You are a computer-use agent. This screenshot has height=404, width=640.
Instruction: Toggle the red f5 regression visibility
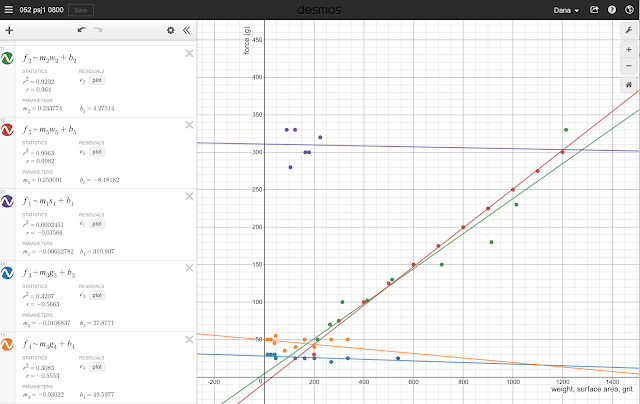coord(7,130)
